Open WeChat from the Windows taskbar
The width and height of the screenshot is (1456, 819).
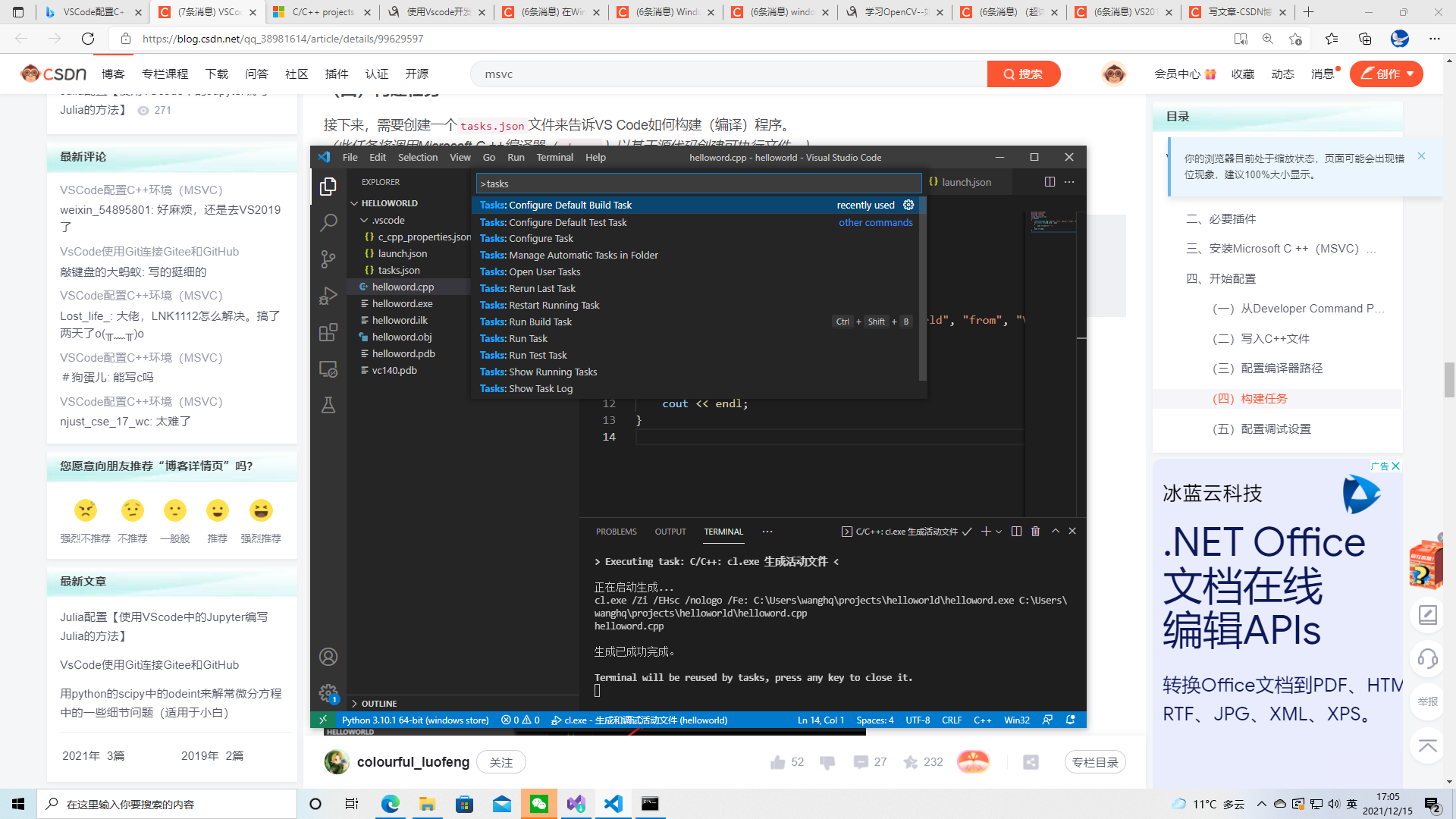[x=539, y=804]
